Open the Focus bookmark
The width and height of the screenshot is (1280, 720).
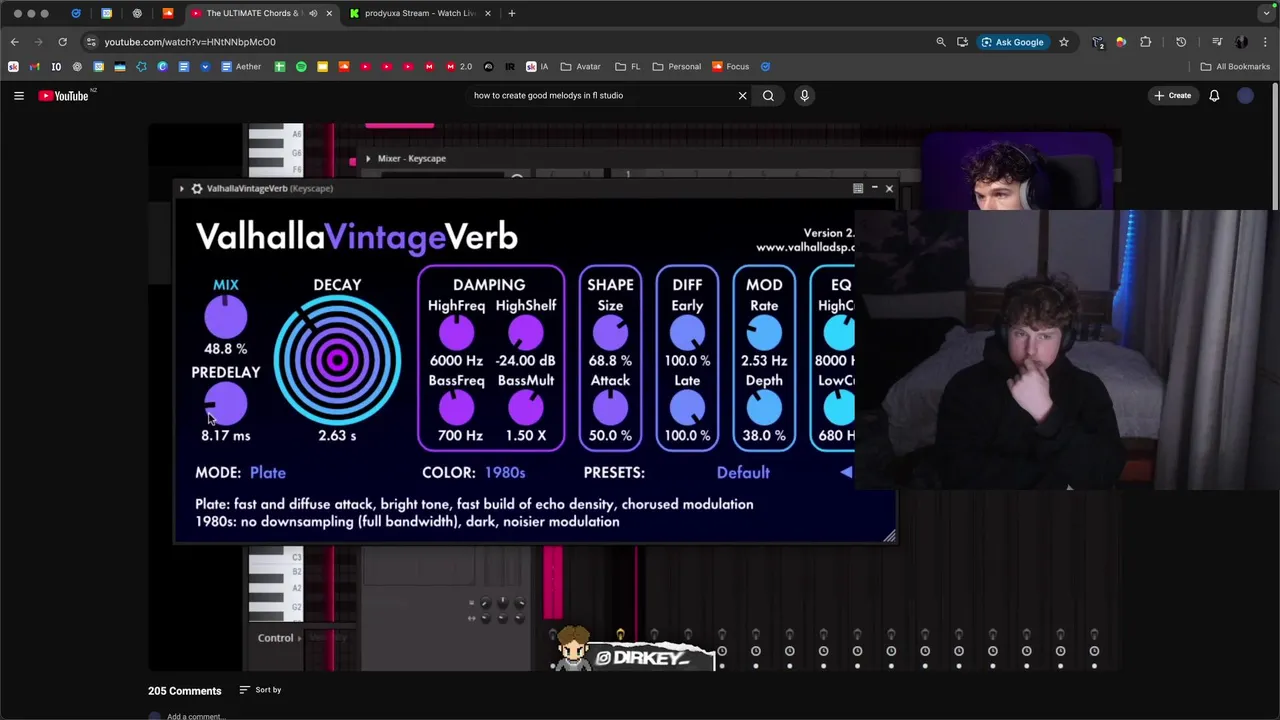730,67
